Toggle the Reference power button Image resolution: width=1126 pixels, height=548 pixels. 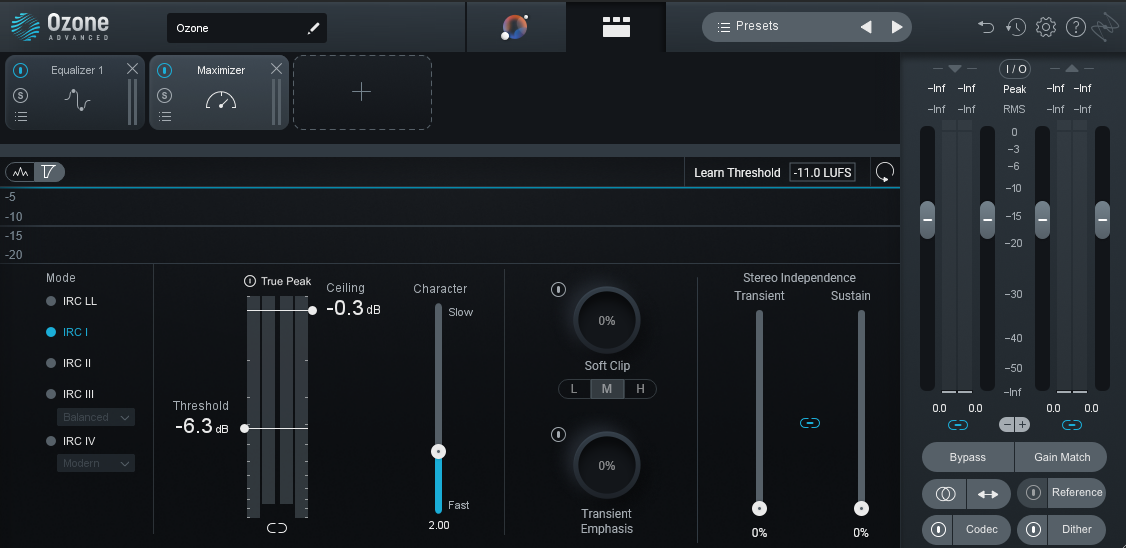[1033, 493]
